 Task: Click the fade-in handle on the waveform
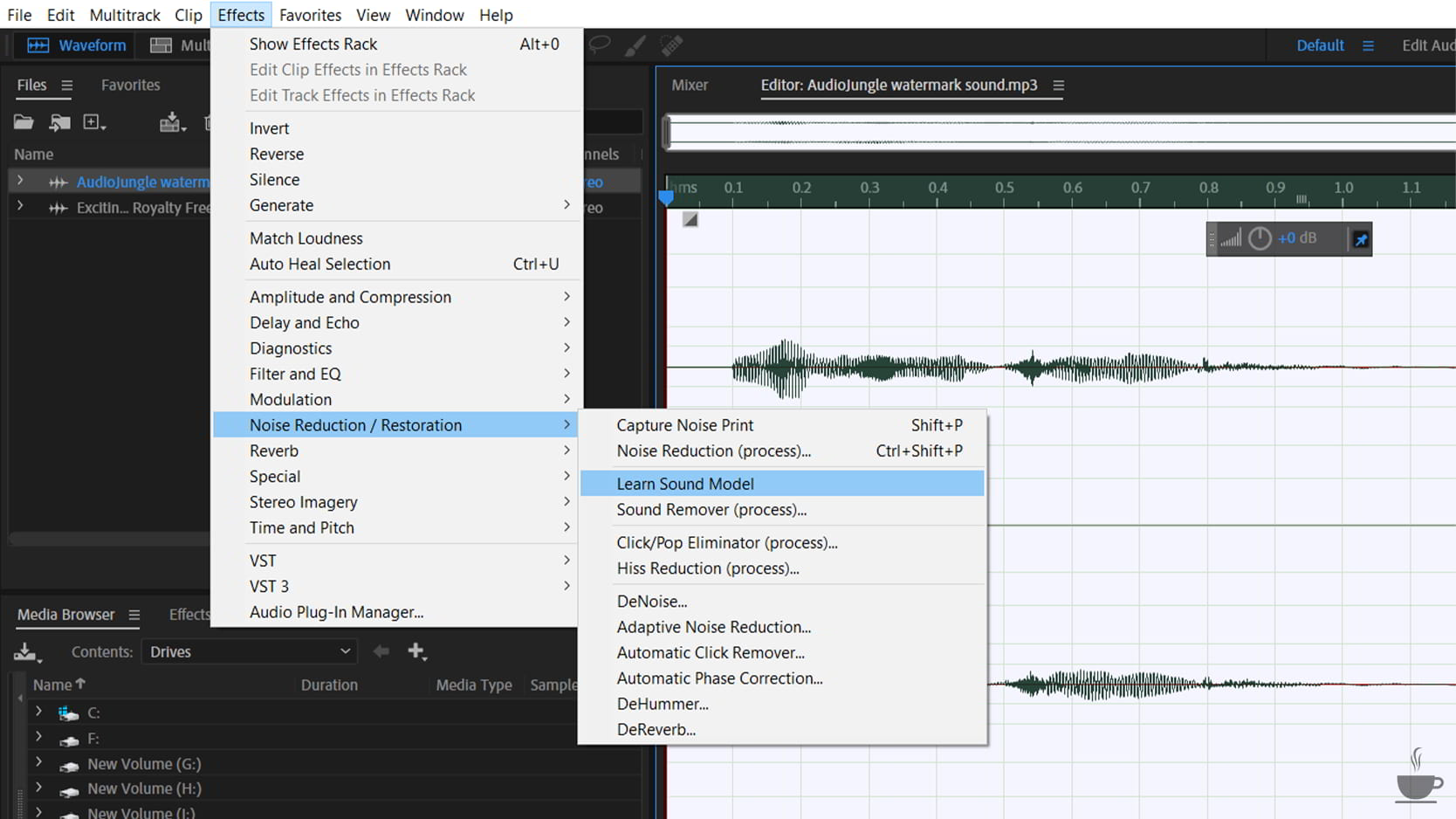(x=690, y=219)
